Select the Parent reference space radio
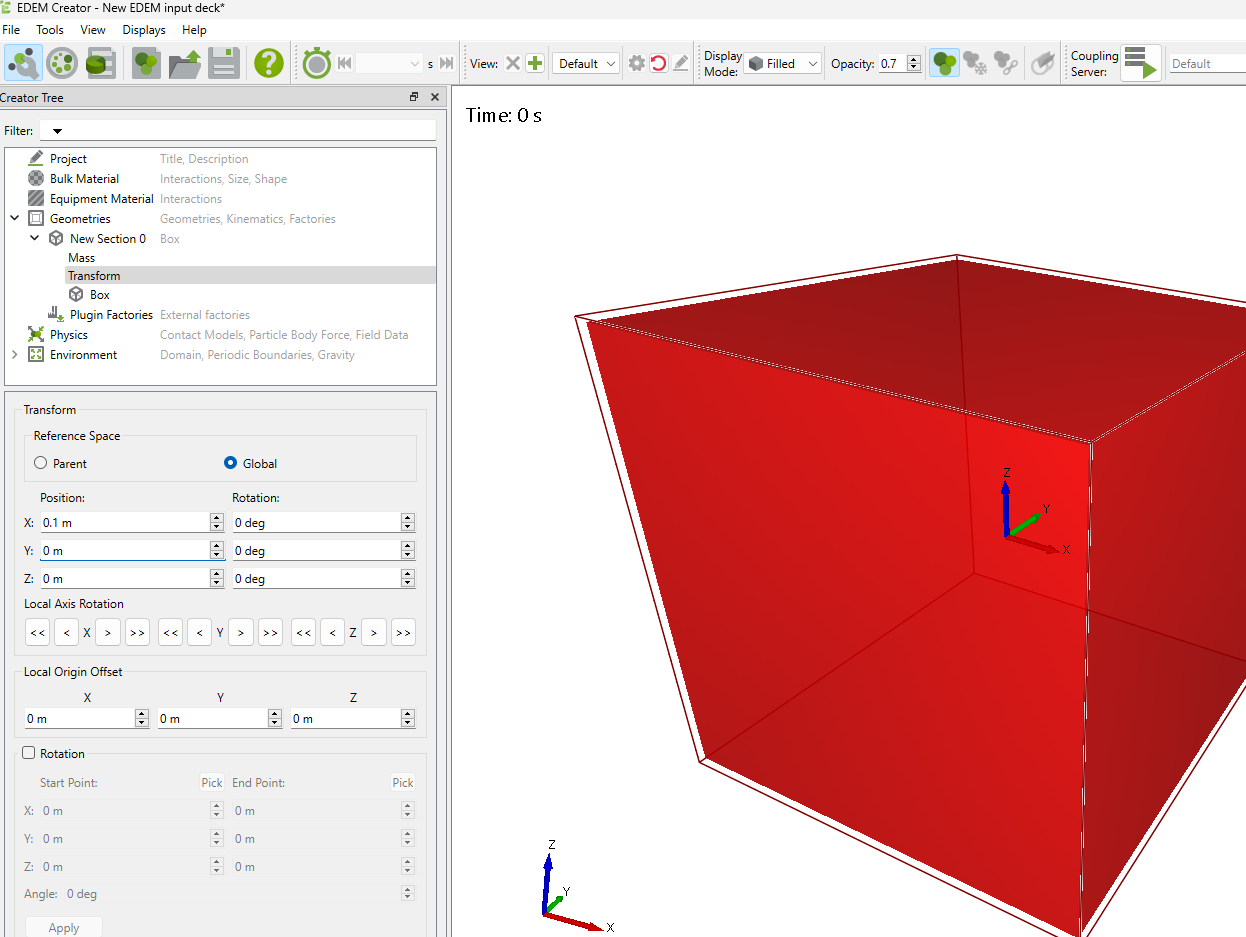Image resolution: width=1246 pixels, height=937 pixels. [41, 463]
